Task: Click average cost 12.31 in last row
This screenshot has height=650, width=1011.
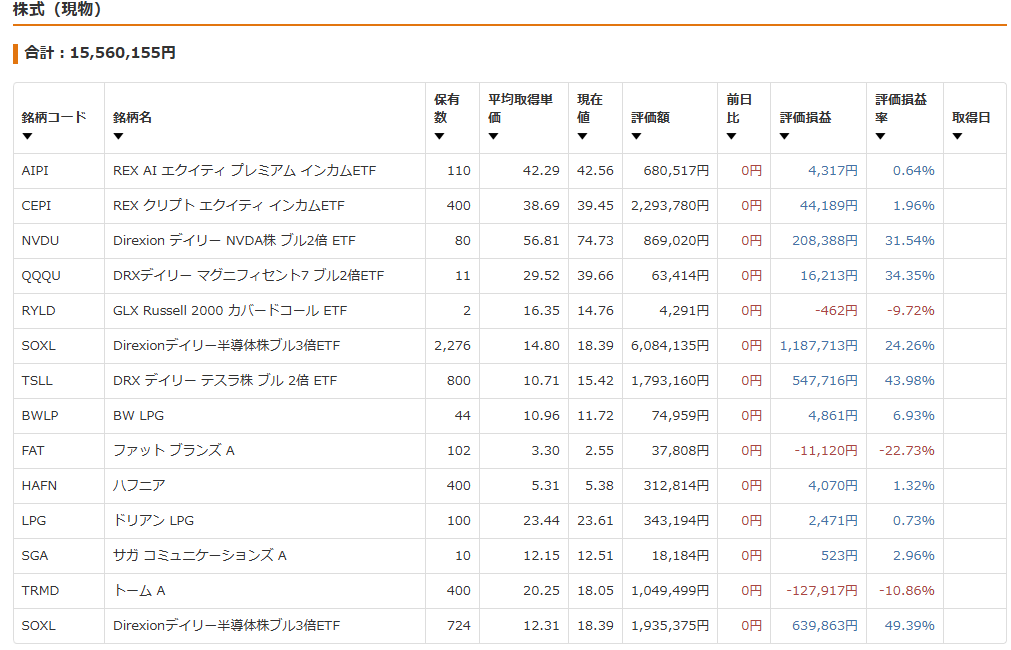Action: pyautogui.click(x=541, y=625)
